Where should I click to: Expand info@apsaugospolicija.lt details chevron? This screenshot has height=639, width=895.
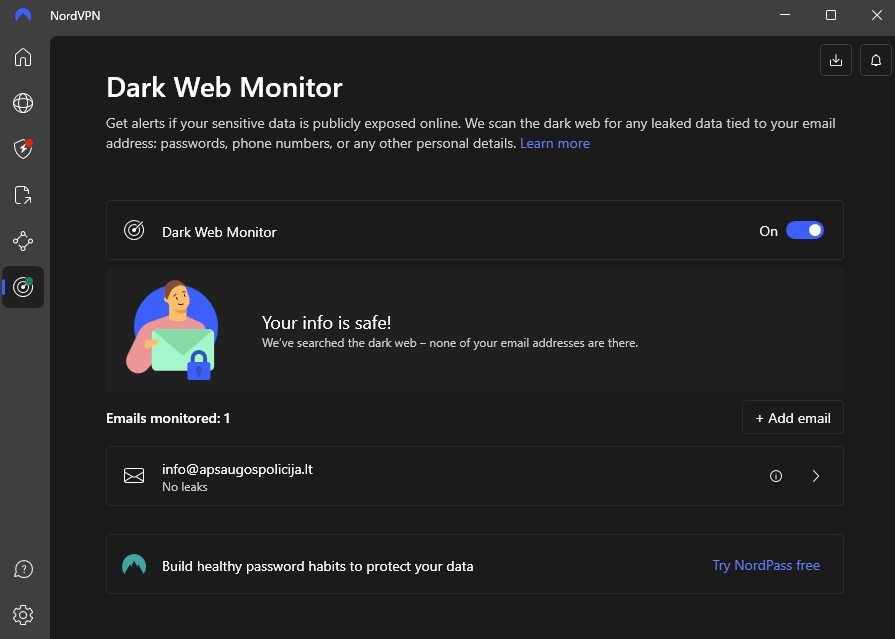click(816, 476)
